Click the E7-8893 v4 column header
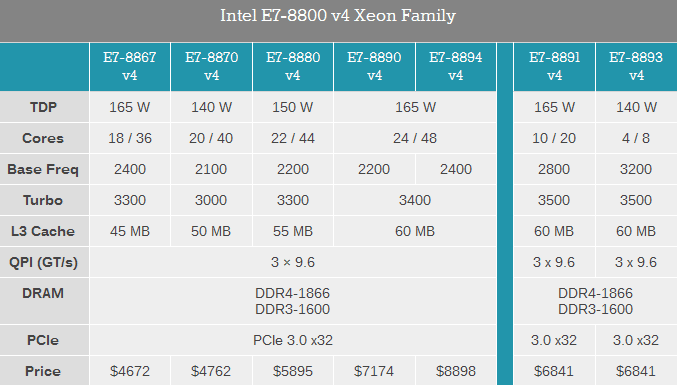This screenshot has width=677, height=385. pos(636,66)
